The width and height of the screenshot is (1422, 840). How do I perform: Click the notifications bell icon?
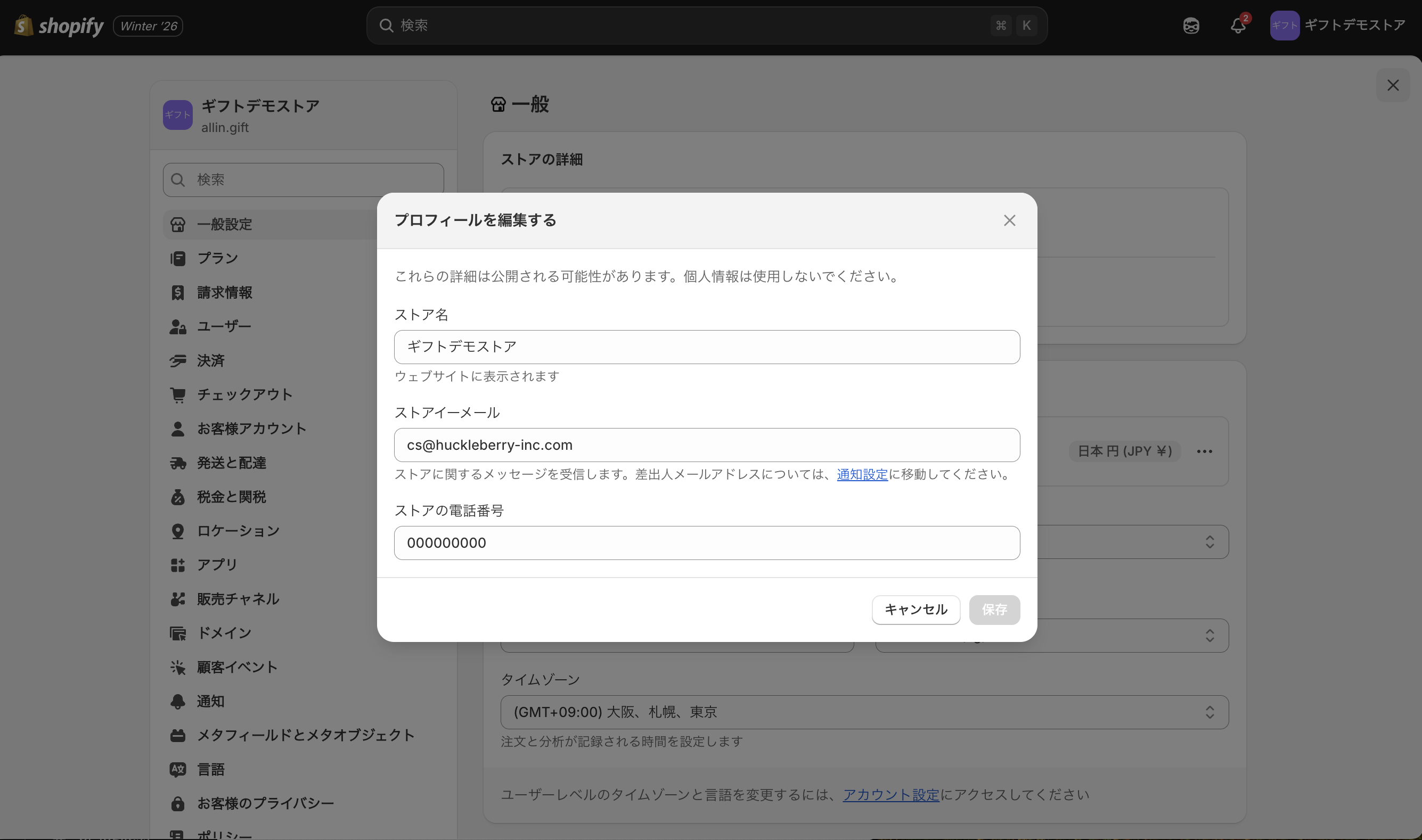(x=1237, y=26)
